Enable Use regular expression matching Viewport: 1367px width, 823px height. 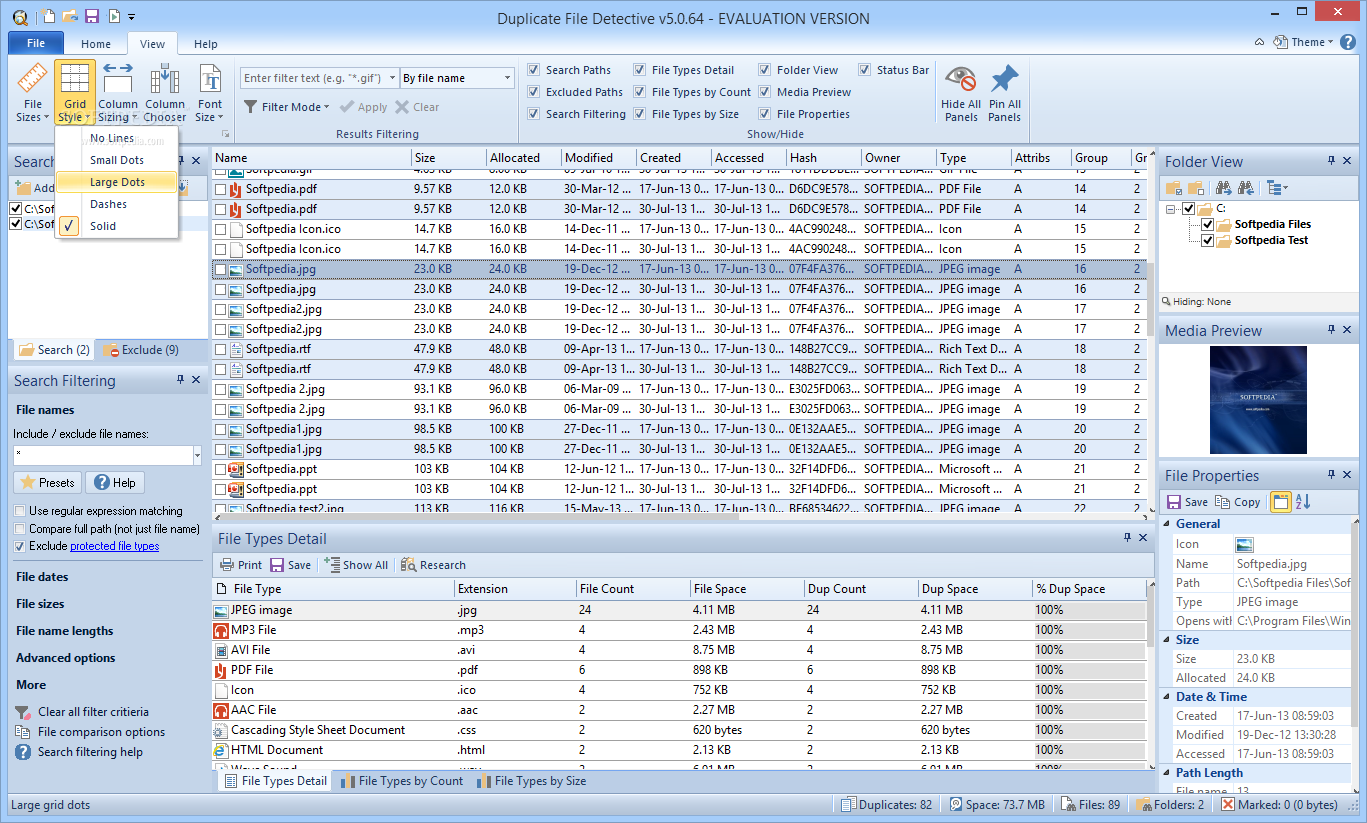click(x=19, y=511)
